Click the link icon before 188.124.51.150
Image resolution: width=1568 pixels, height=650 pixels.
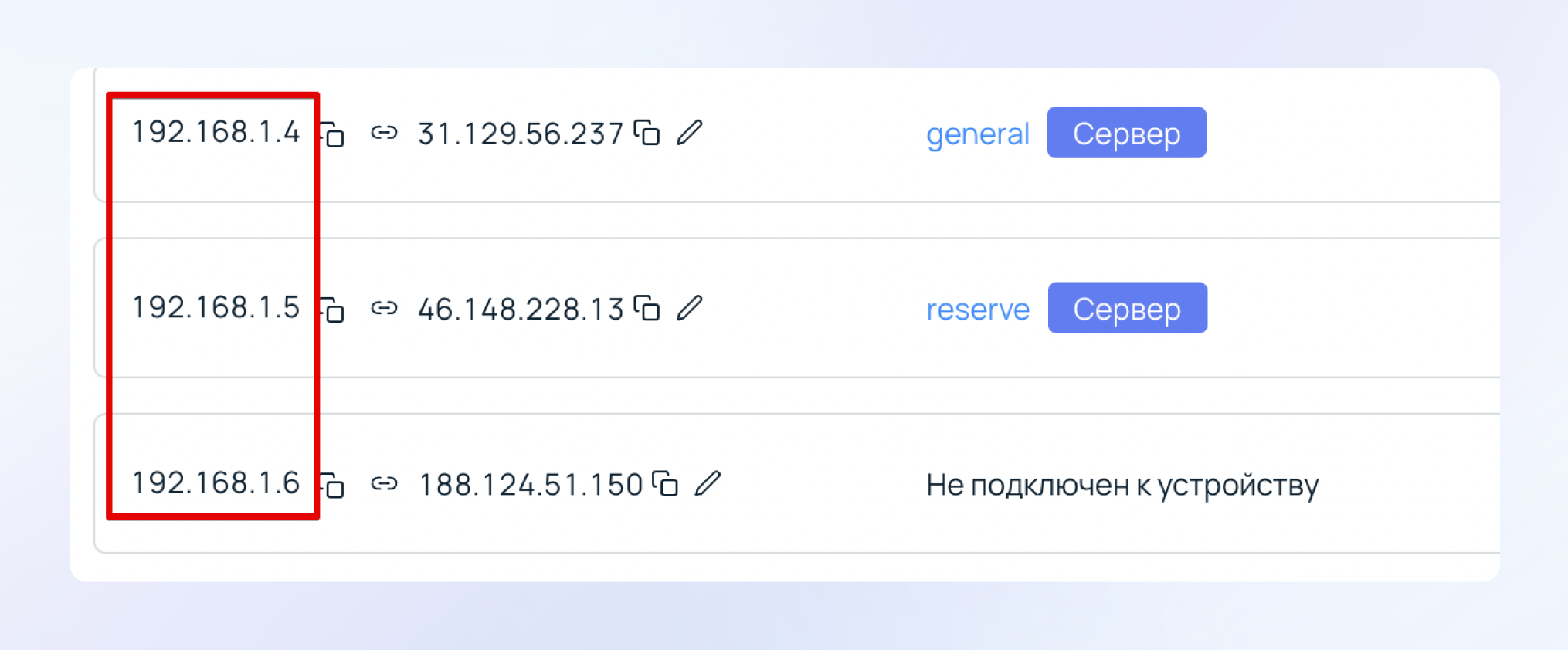click(384, 484)
